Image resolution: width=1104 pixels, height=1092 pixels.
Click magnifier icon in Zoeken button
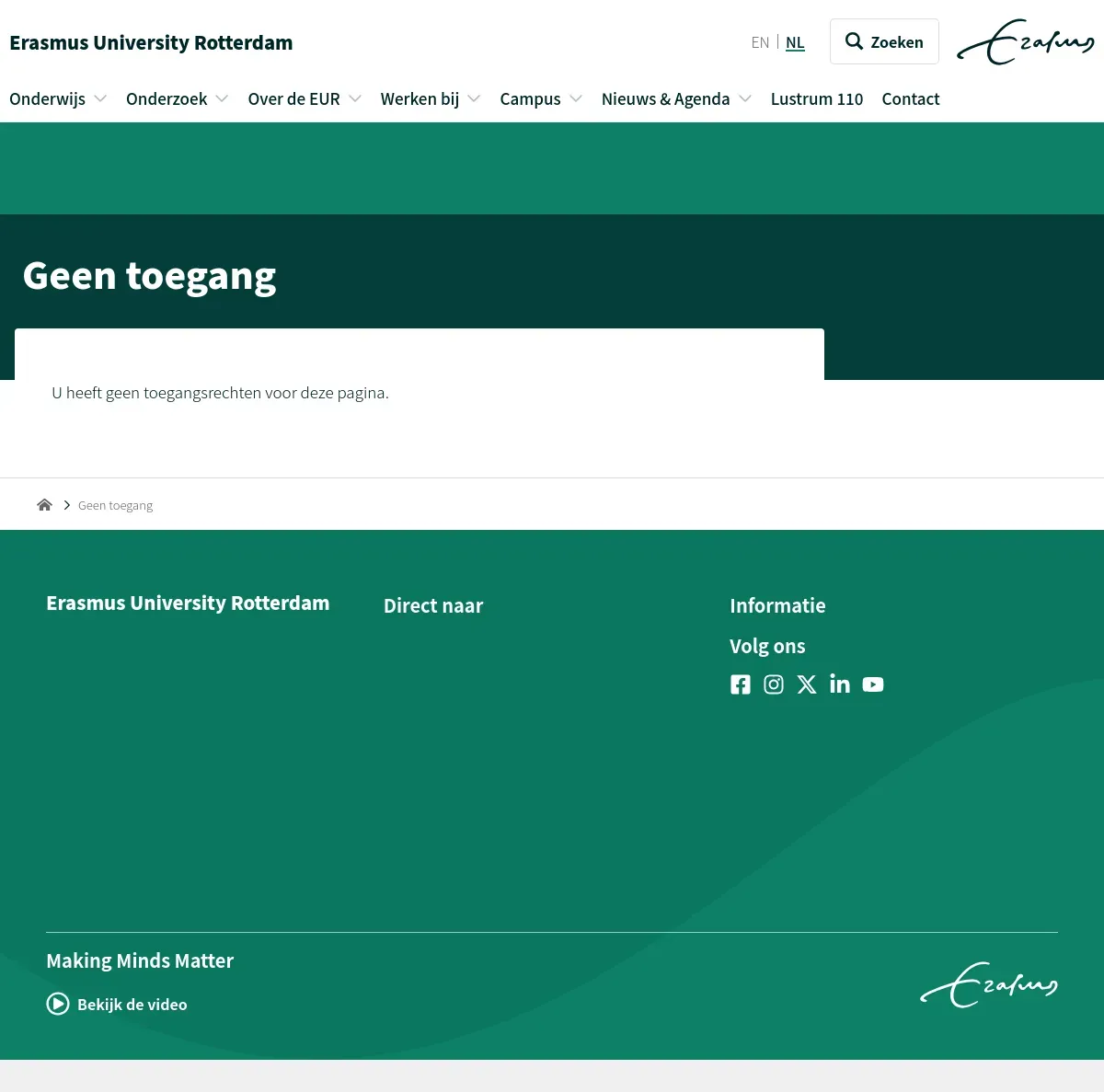point(854,41)
